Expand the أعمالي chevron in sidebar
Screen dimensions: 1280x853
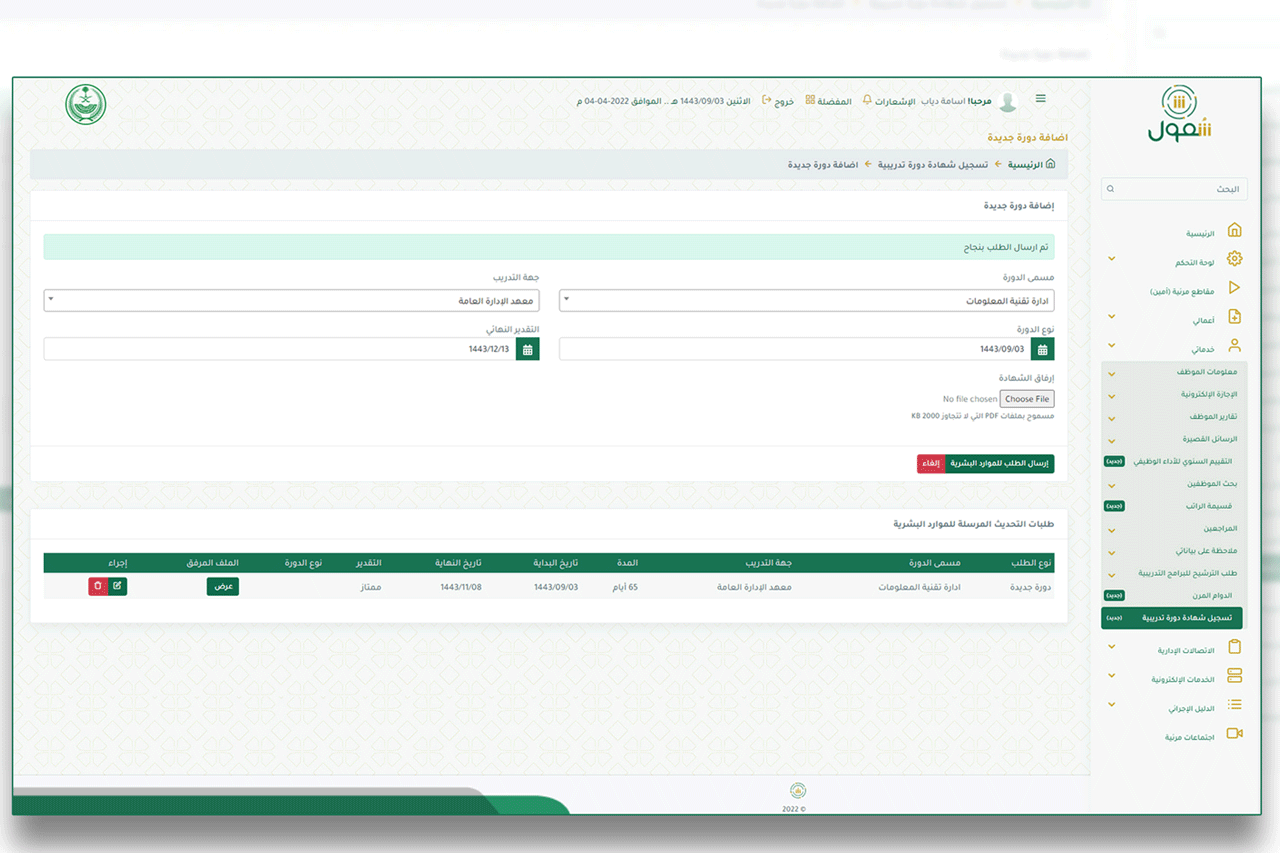1112,318
